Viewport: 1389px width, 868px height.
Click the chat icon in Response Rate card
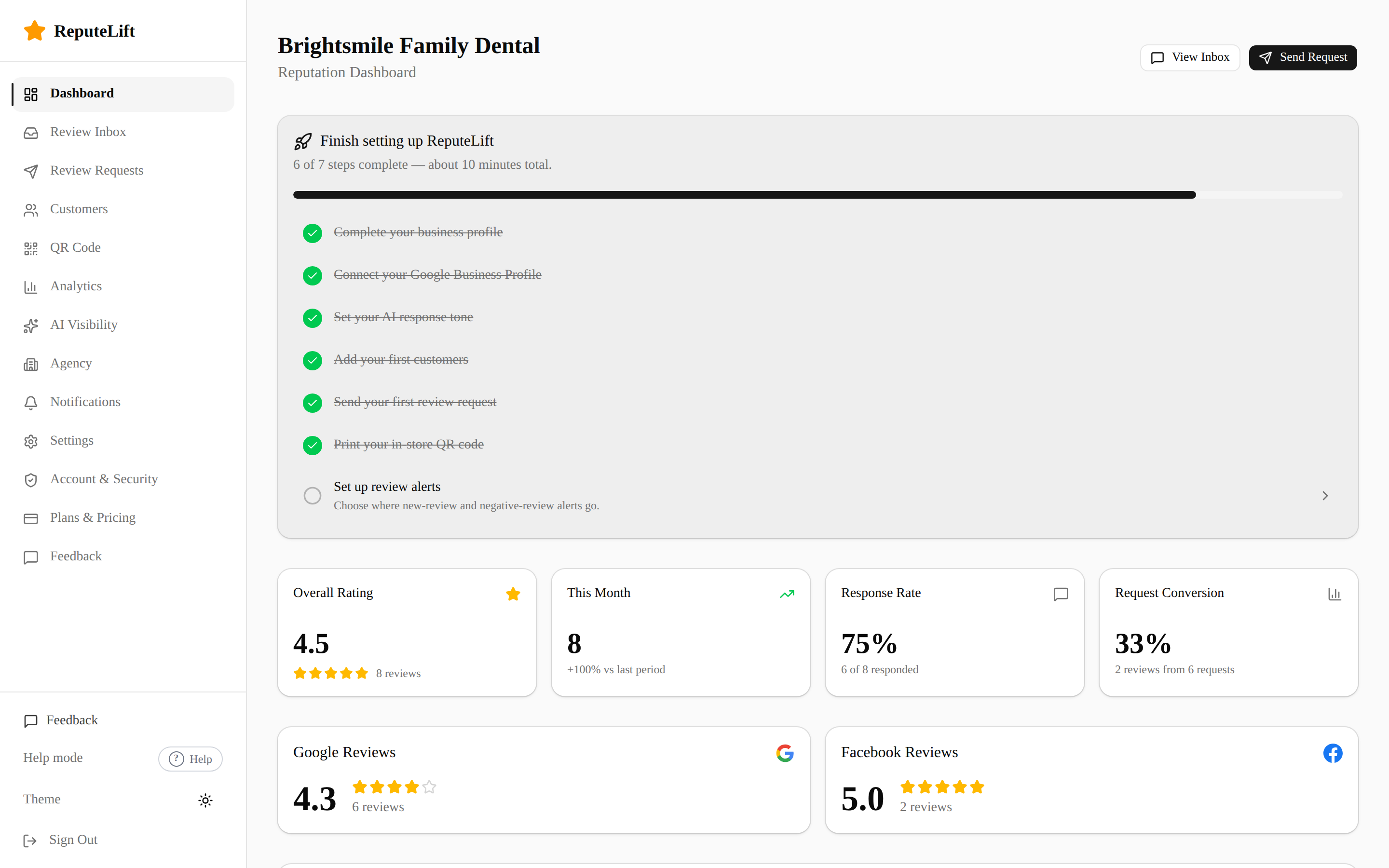(1061, 594)
